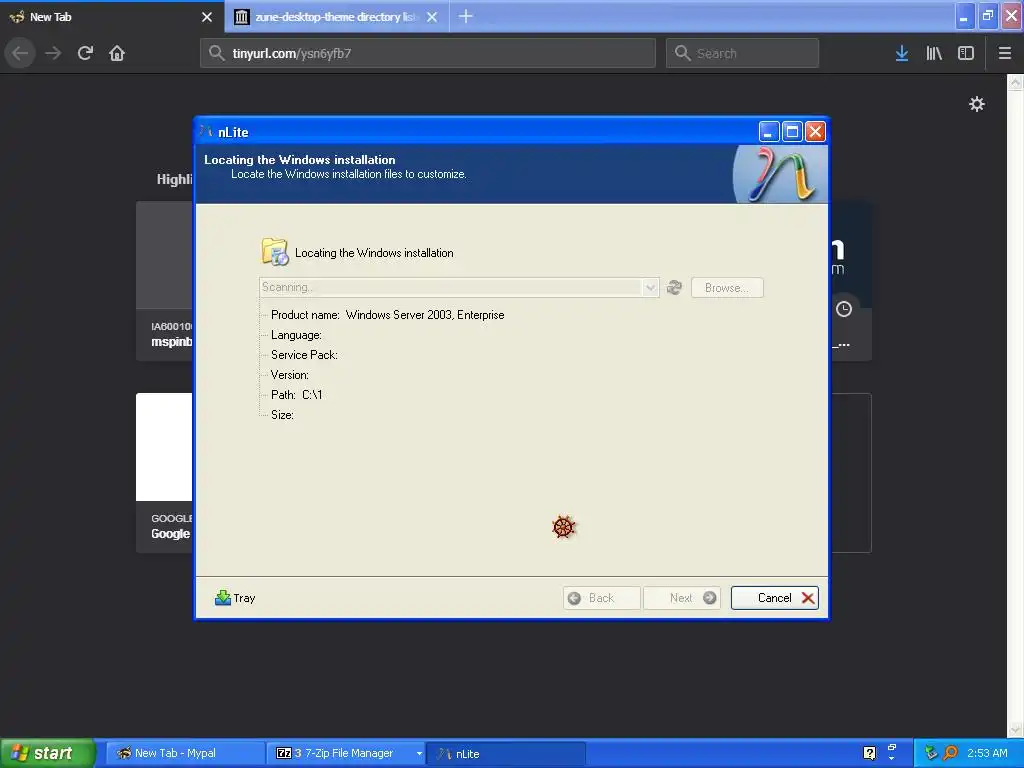The height and width of the screenshot is (768, 1024).
Task: Open the downloads arrow in browser toolbar
Action: (x=901, y=53)
